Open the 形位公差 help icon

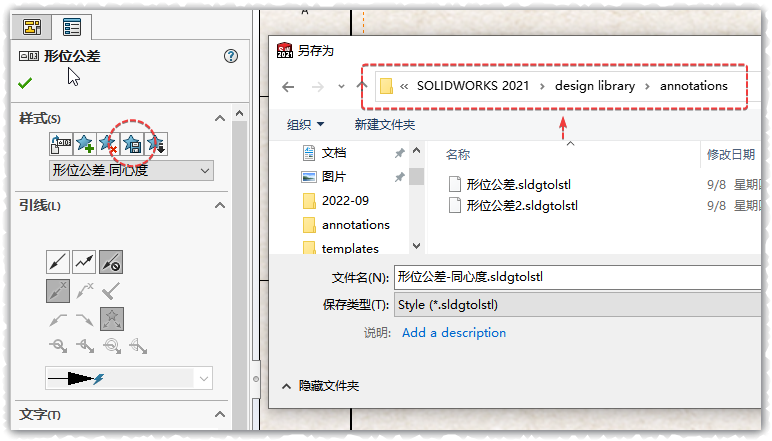tap(231, 57)
